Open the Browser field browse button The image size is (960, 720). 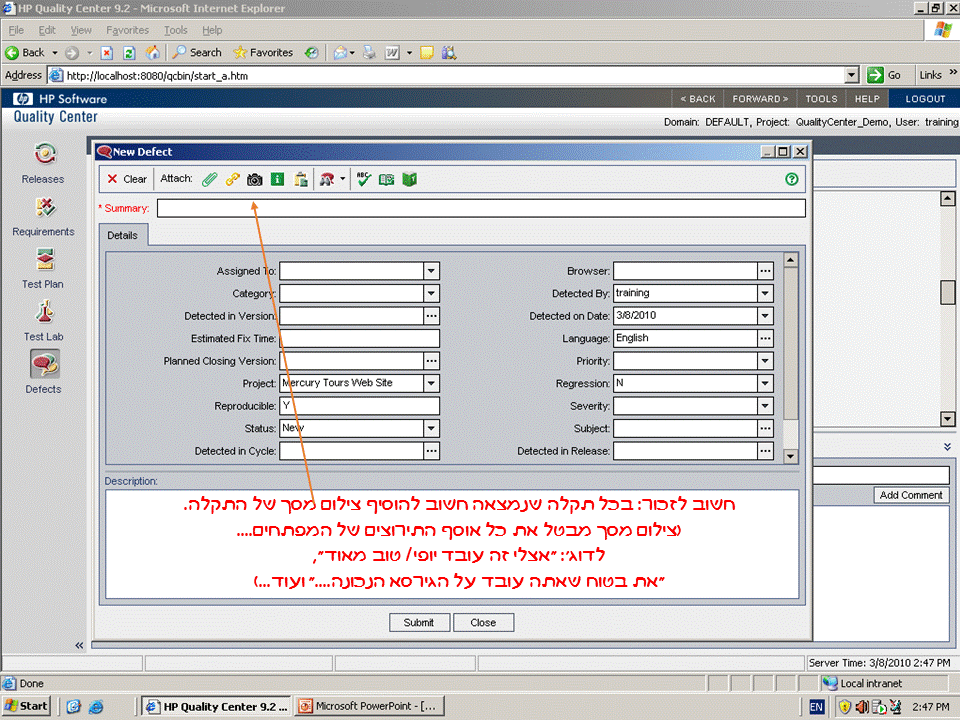tap(765, 271)
